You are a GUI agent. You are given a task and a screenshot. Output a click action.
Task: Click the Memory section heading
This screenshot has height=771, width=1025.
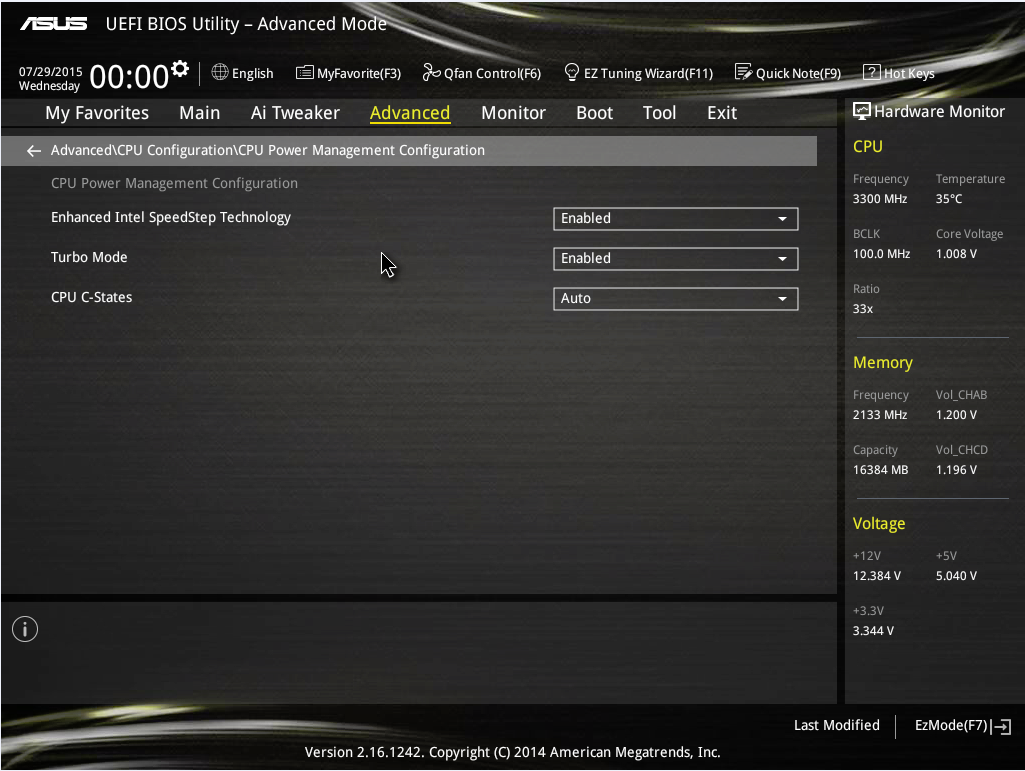tap(882, 363)
